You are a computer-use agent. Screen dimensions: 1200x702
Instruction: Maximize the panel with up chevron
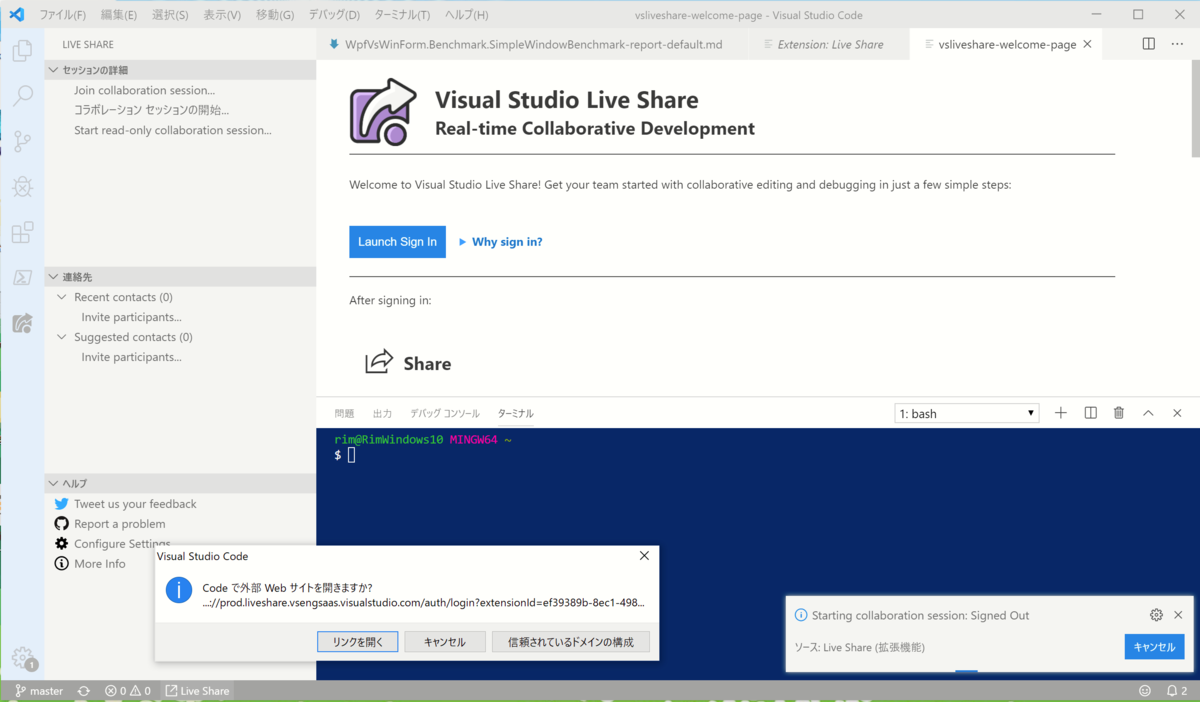(x=1148, y=413)
